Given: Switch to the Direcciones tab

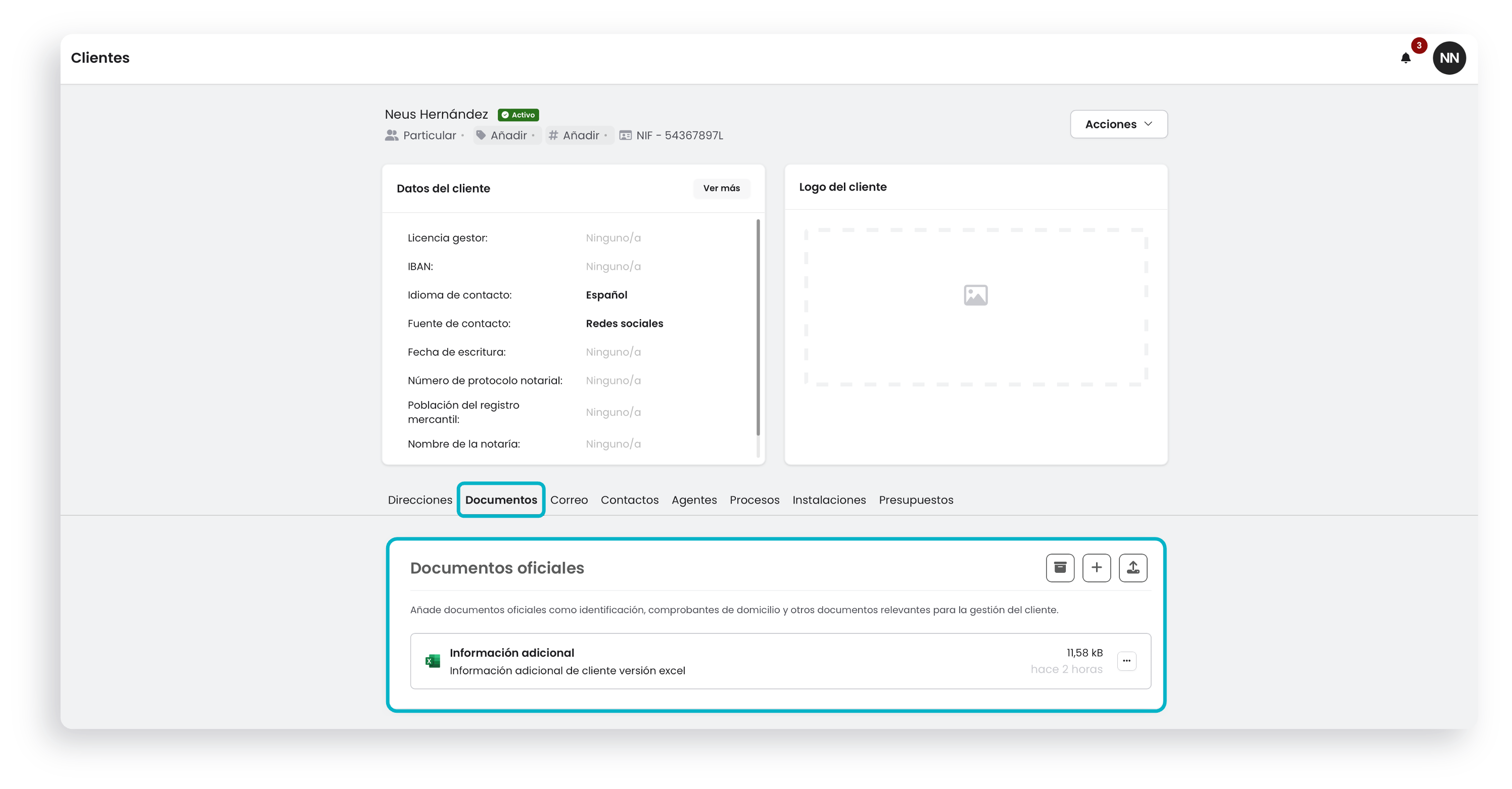Looking at the screenshot, I should 419,500.
